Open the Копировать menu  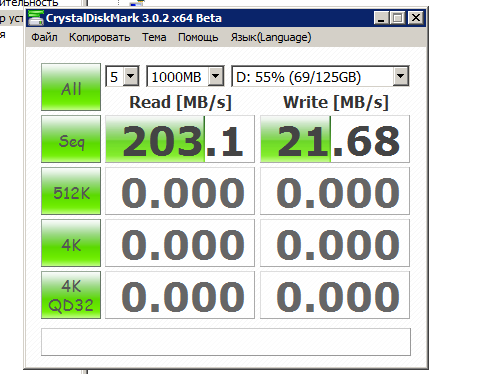[99, 37]
